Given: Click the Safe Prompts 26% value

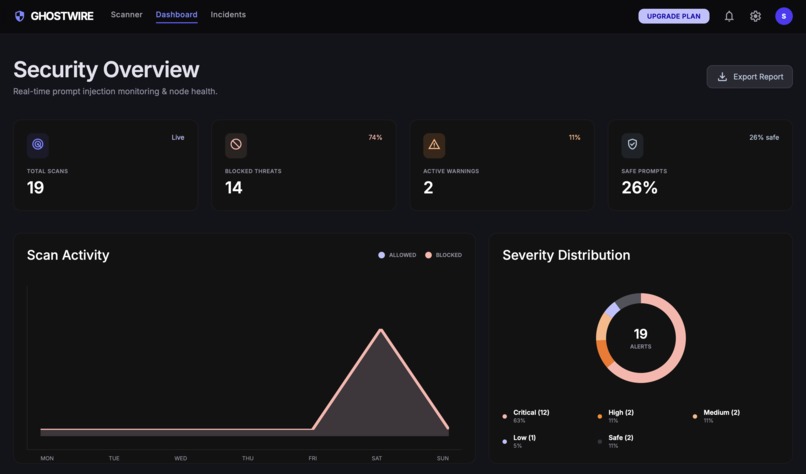Looking at the screenshot, I should [639, 188].
